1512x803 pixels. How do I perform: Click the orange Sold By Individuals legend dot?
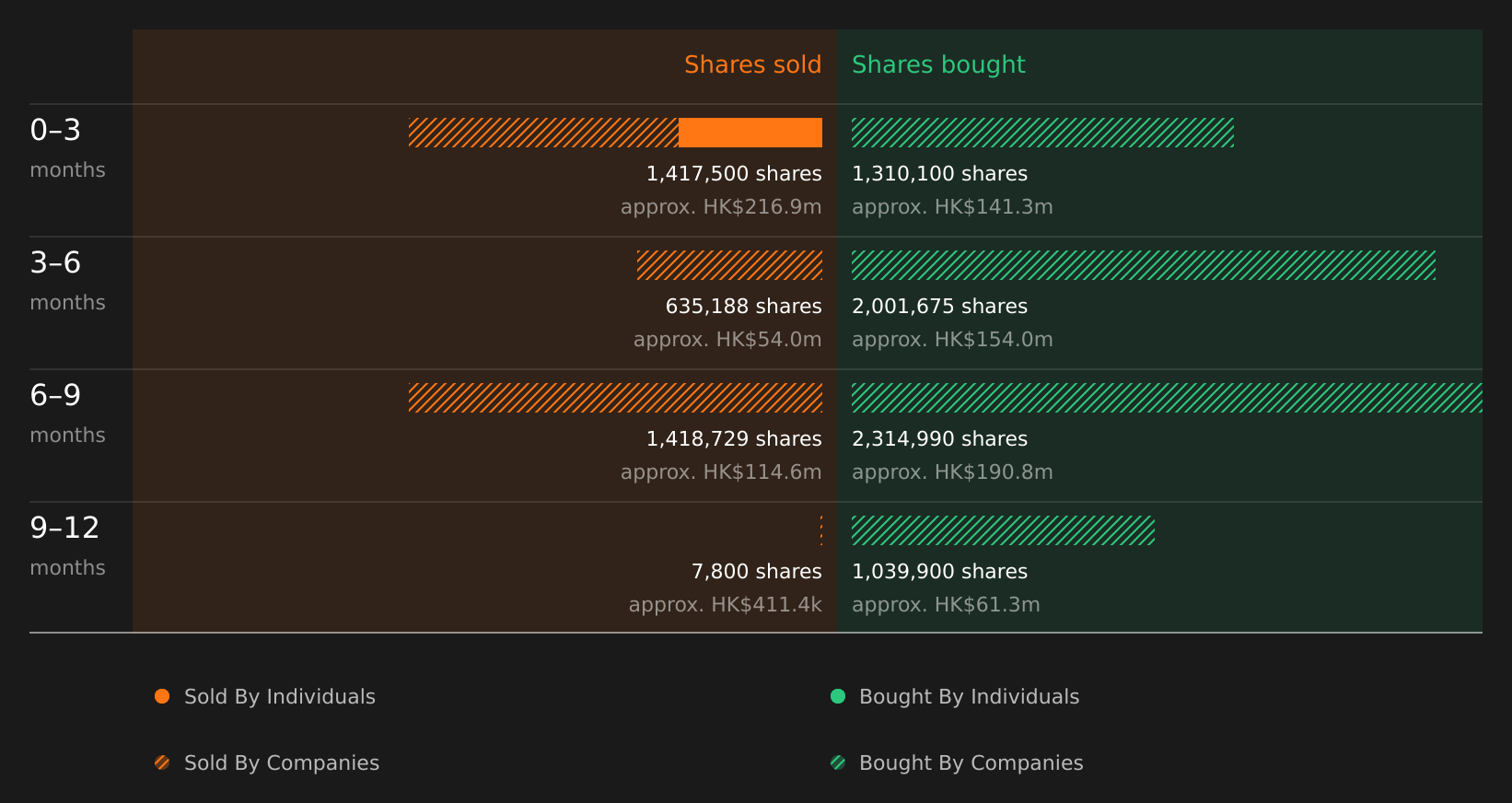pos(162,696)
